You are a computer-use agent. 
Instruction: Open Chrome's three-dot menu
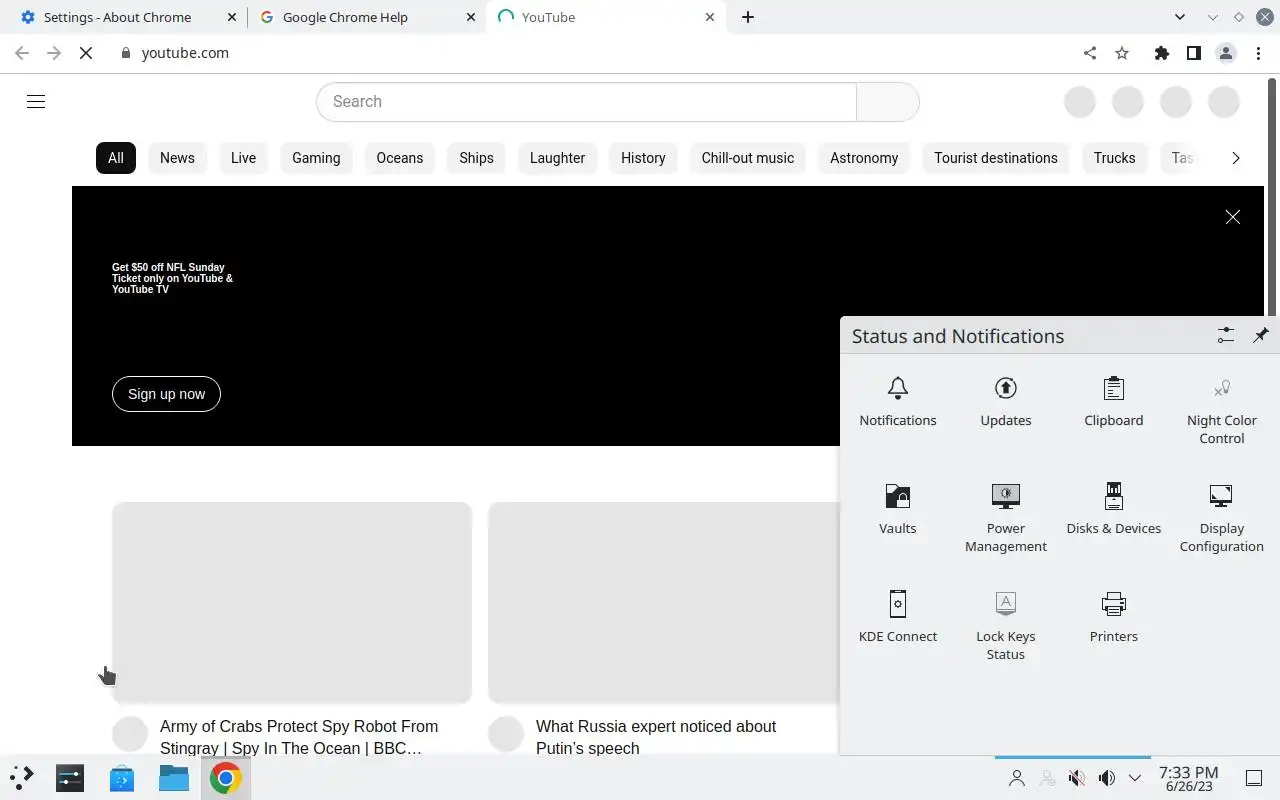[x=1258, y=53]
